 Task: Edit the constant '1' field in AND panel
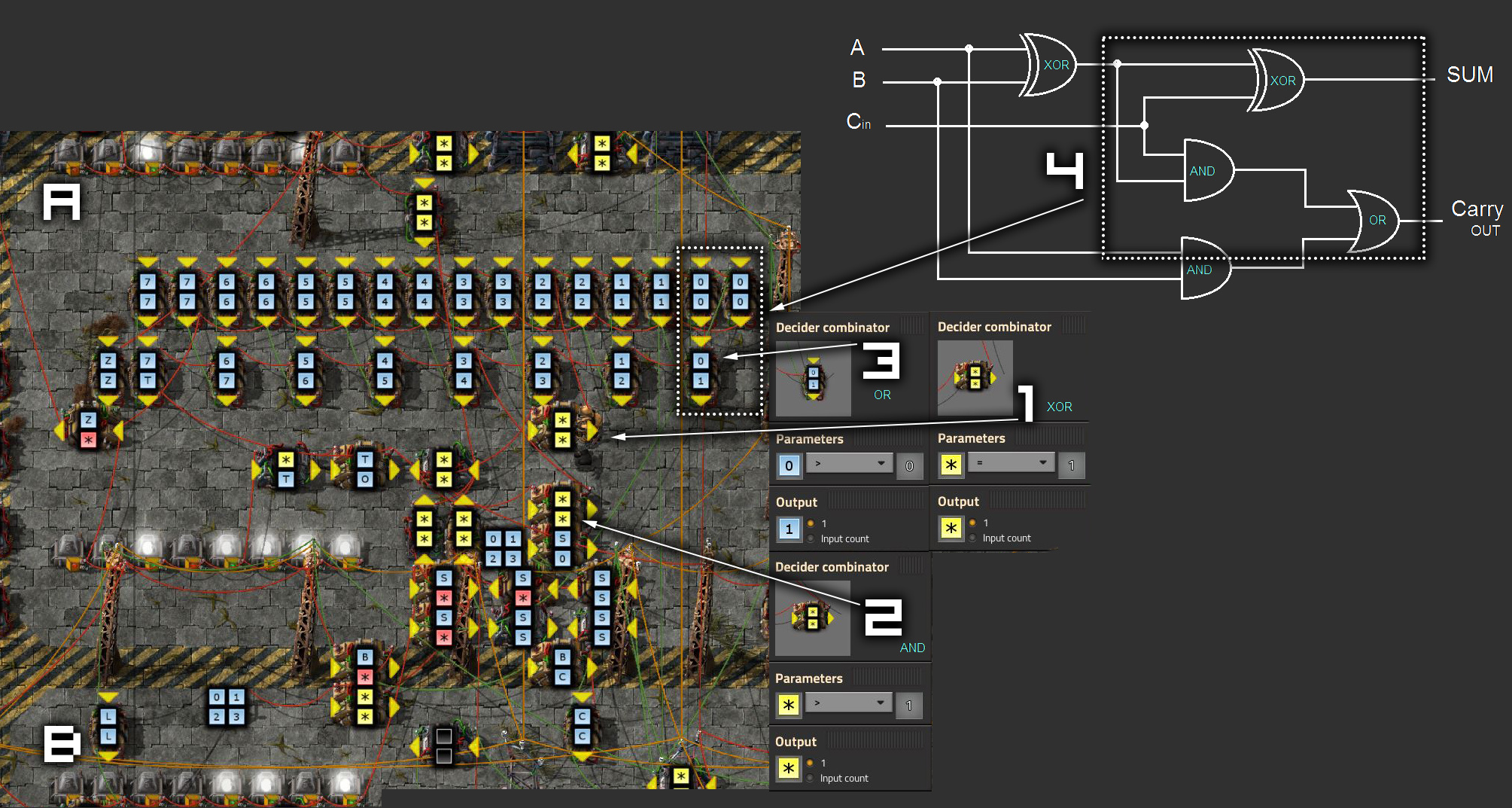(908, 706)
